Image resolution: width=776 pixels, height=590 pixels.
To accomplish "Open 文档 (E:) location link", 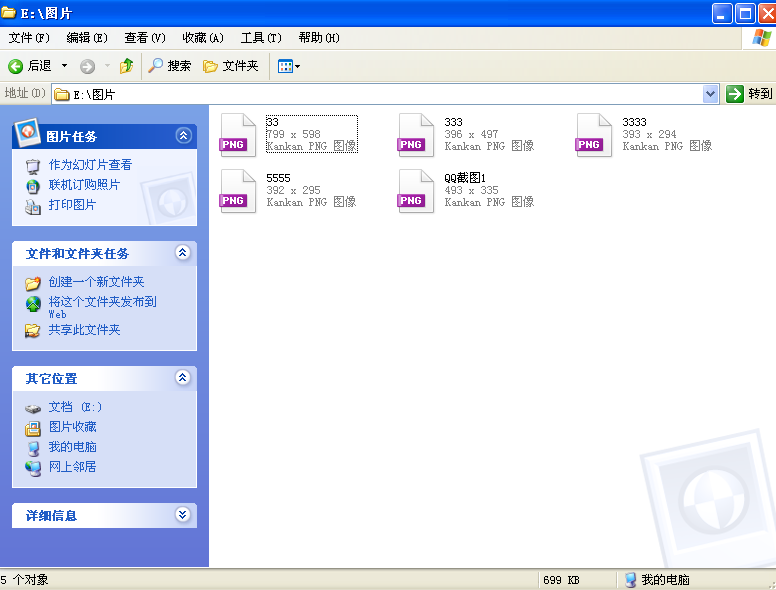I will tap(75, 407).
